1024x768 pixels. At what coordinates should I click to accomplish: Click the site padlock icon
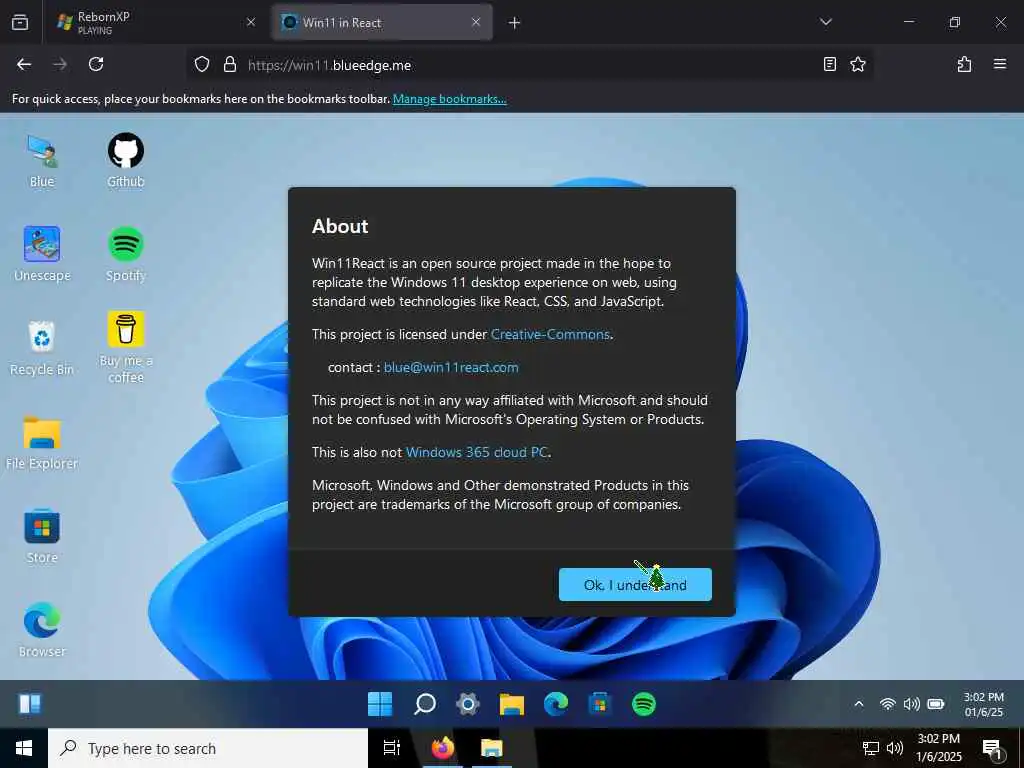229,65
